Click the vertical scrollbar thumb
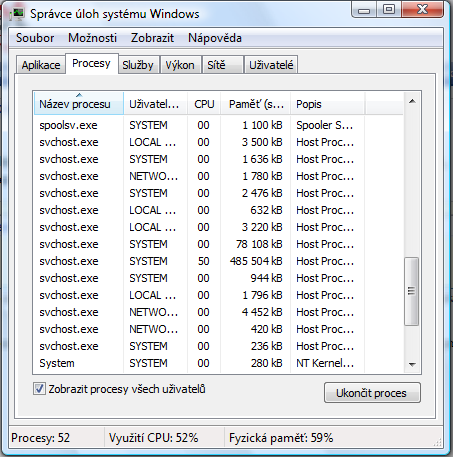 pos(412,291)
